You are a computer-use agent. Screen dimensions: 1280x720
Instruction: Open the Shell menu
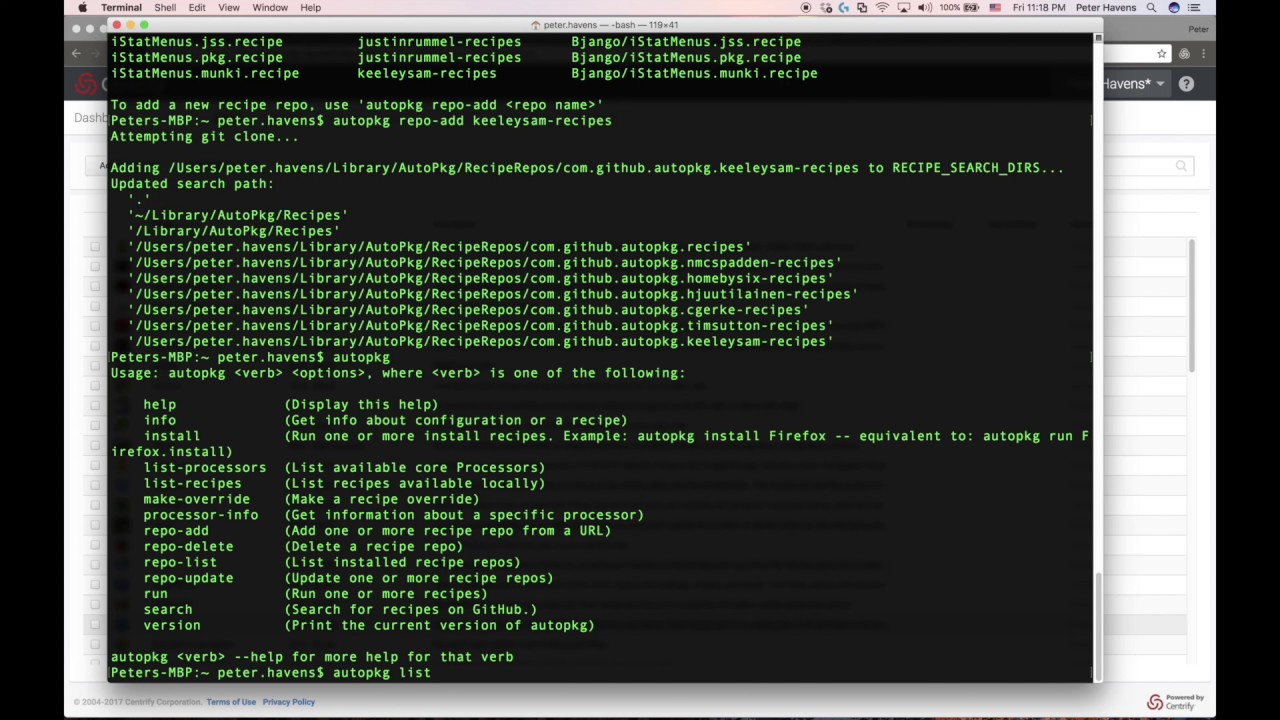point(165,7)
